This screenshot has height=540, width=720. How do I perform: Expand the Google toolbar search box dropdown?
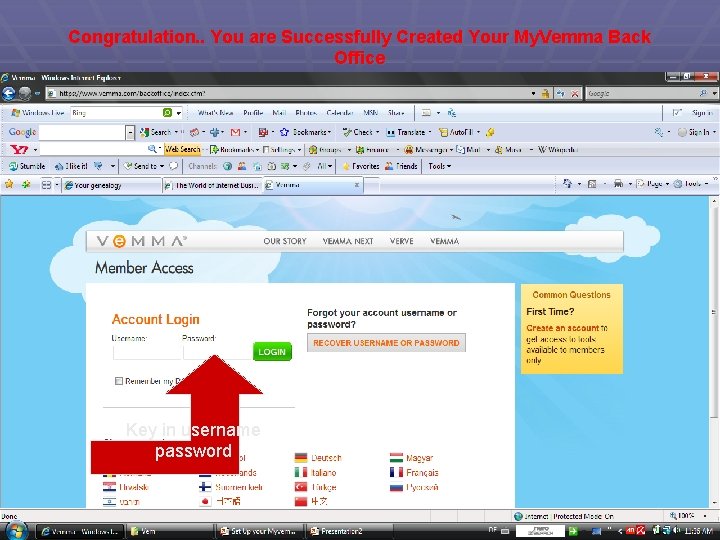130,133
